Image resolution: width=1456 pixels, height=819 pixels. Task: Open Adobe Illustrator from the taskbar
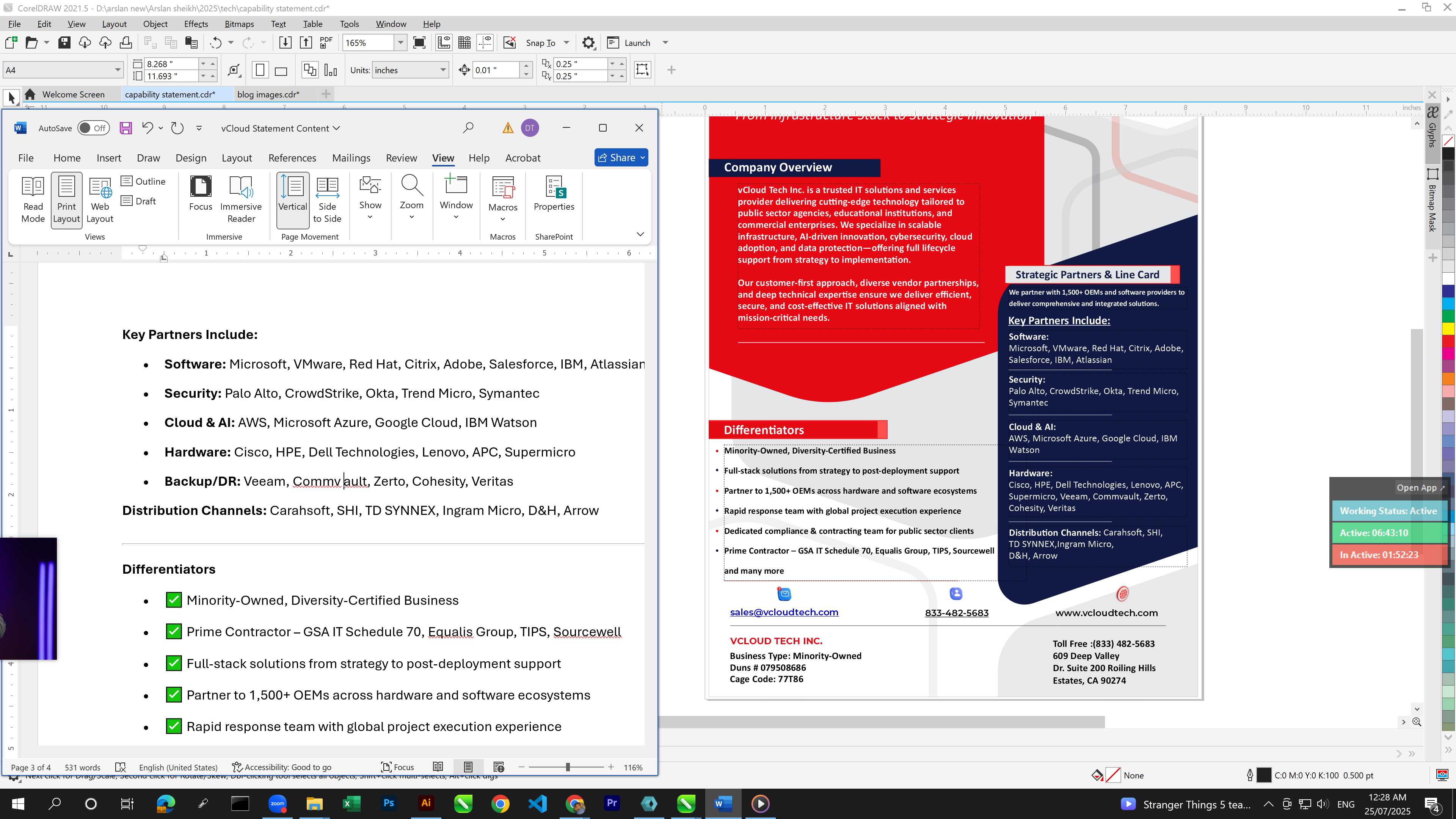tap(426, 803)
